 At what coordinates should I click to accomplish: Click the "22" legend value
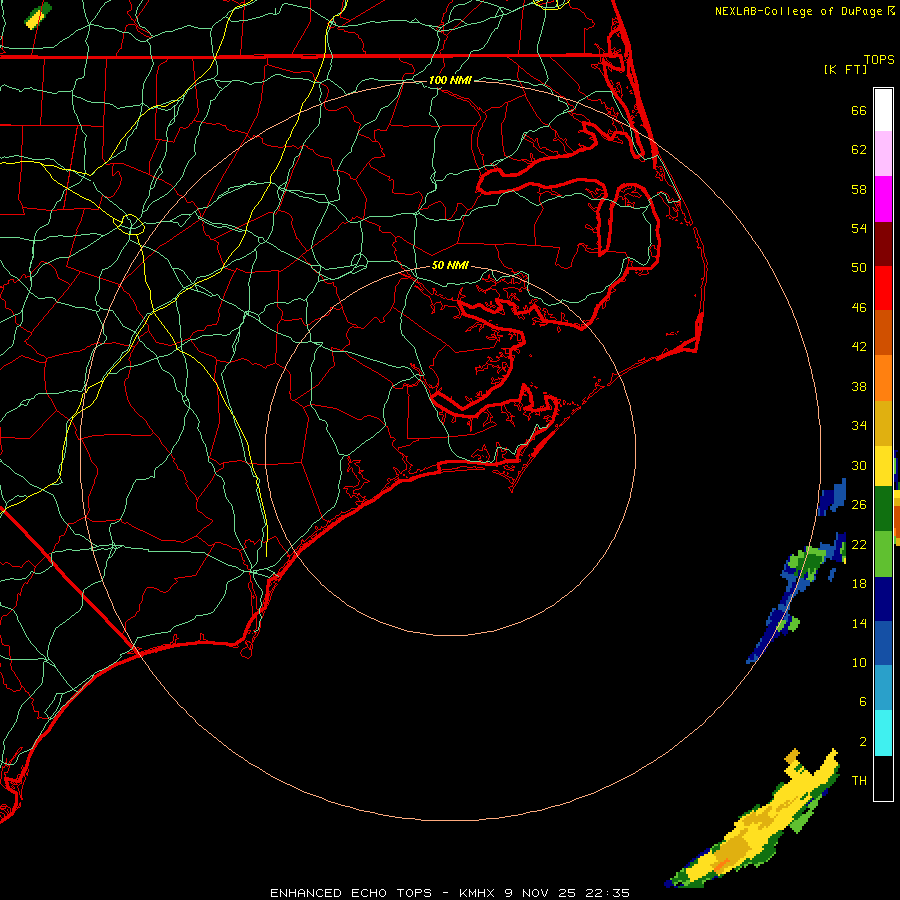859,544
